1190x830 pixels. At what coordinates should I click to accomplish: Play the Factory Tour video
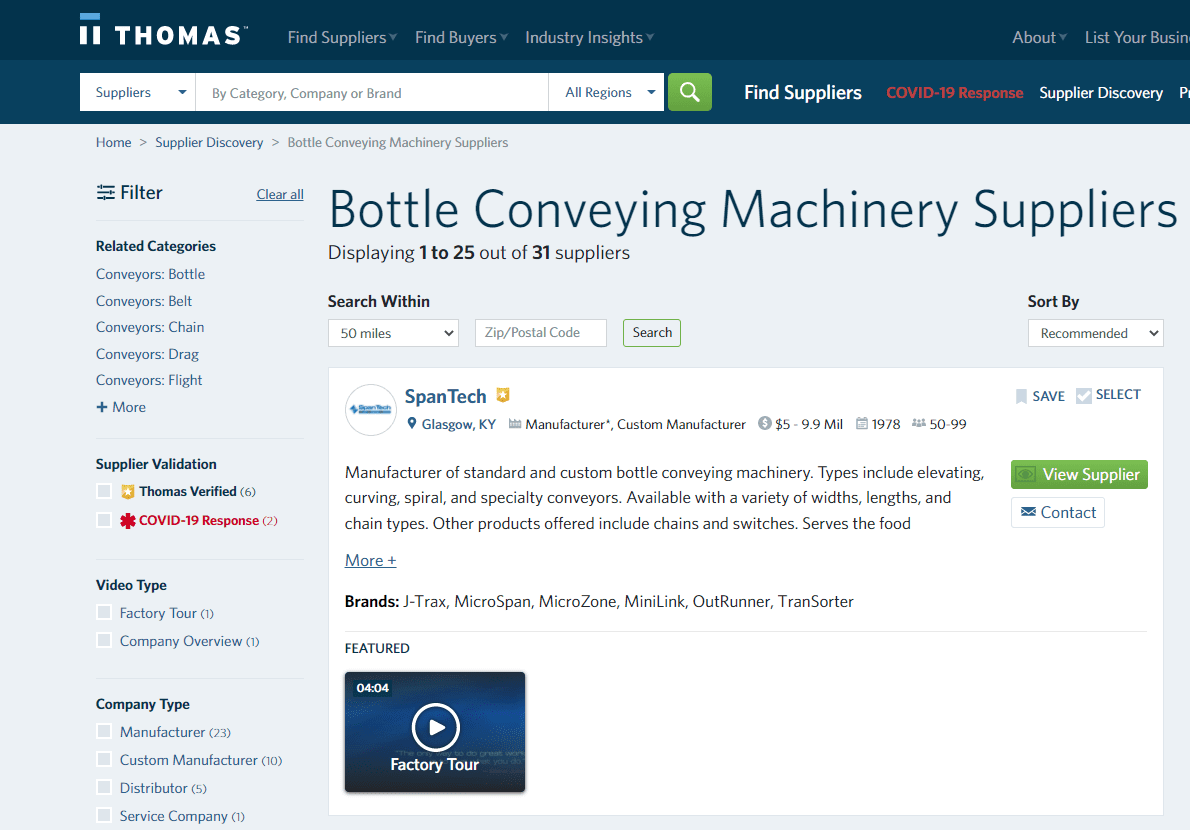pos(435,728)
